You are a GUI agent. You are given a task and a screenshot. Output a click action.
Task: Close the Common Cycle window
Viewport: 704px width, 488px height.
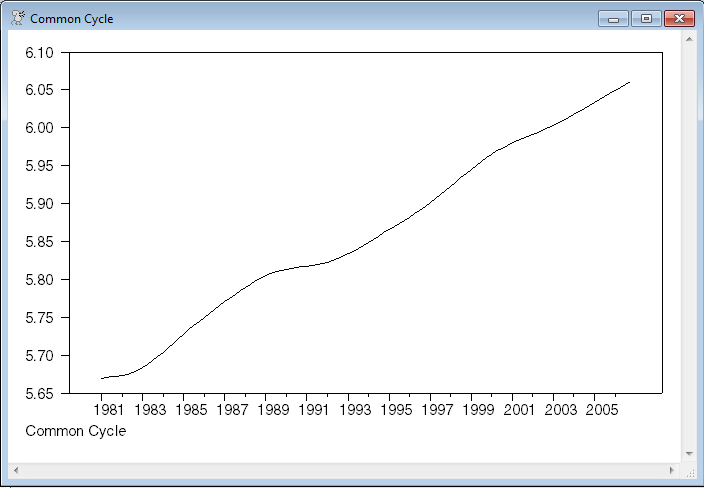pos(679,19)
